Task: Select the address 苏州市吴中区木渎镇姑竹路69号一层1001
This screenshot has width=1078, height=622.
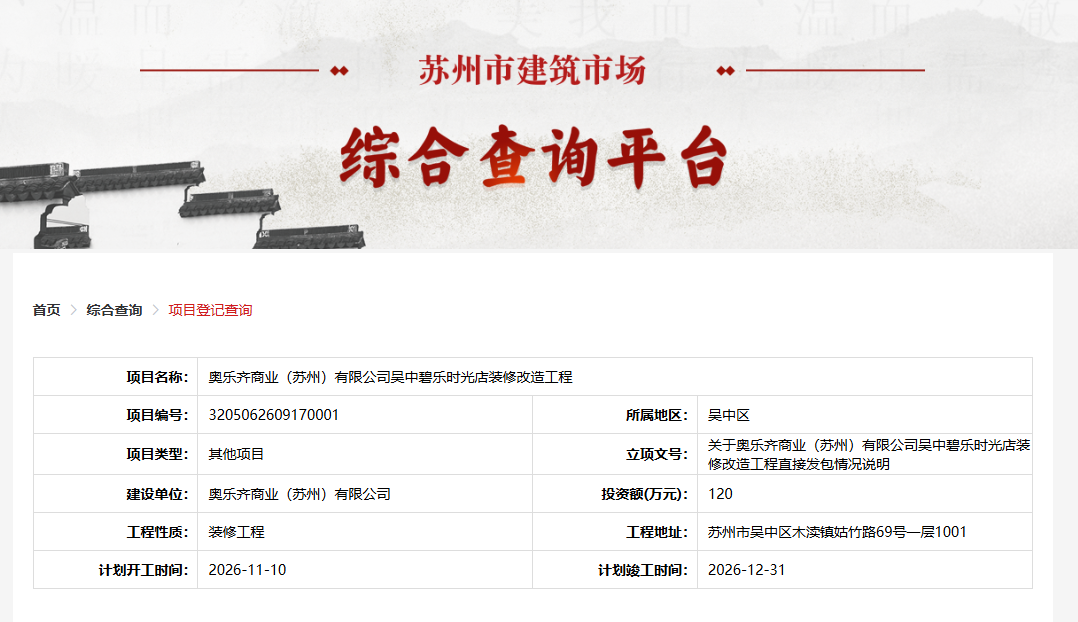Action: [x=837, y=532]
